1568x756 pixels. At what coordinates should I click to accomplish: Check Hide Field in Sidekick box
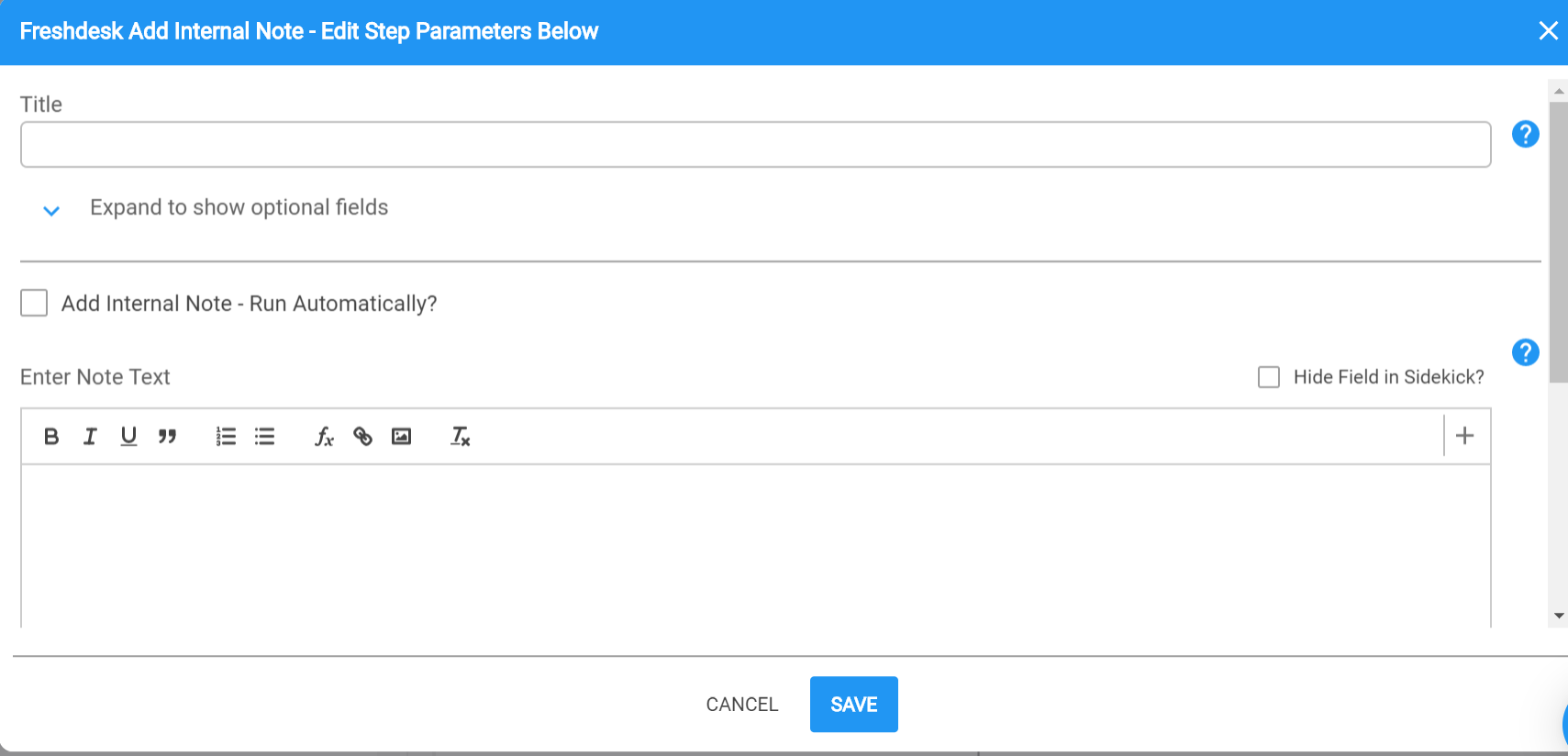tap(1269, 377)
